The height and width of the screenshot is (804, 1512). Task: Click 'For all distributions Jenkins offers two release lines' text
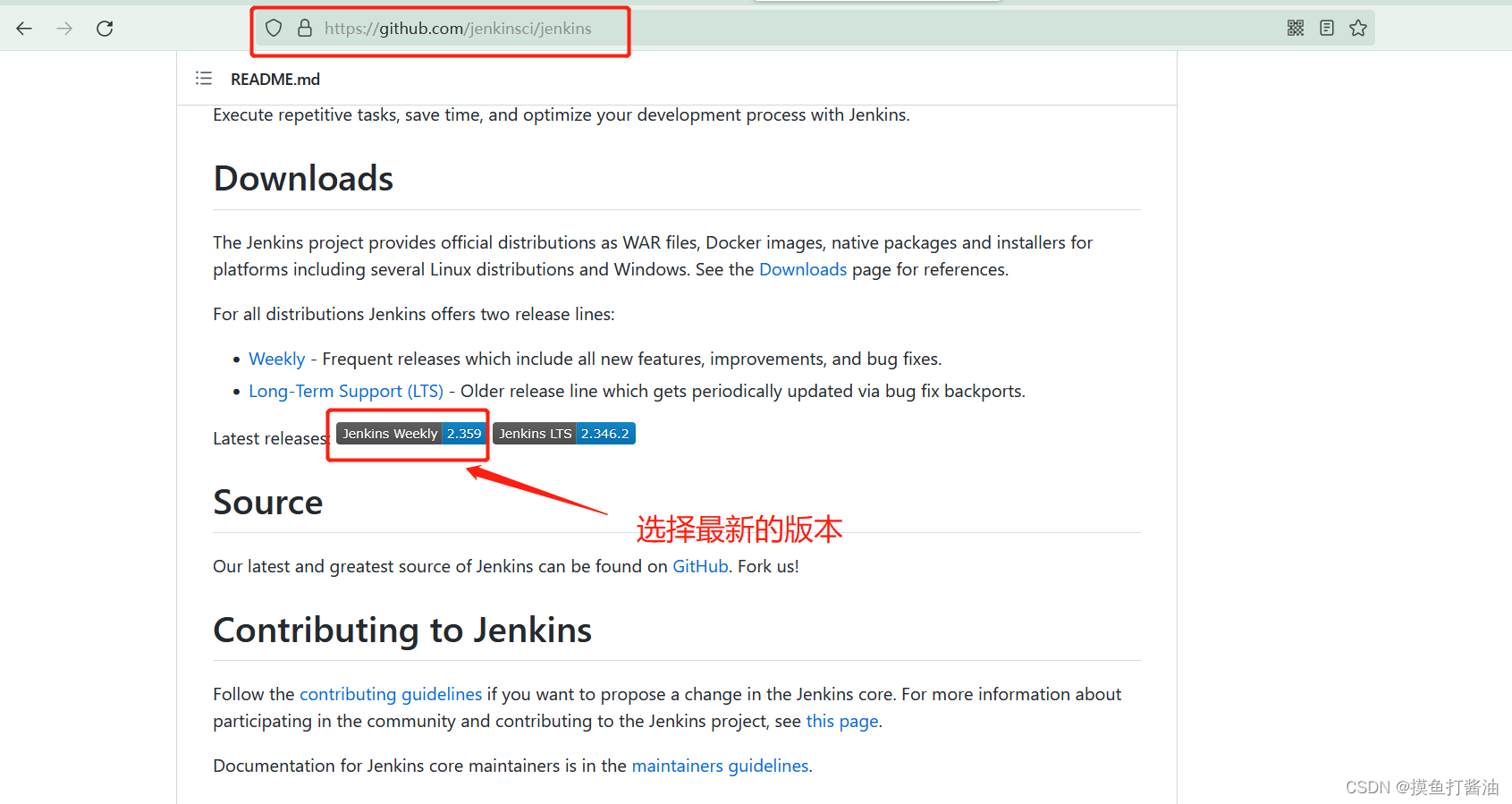pyautogui.click(x=414, y=314)
